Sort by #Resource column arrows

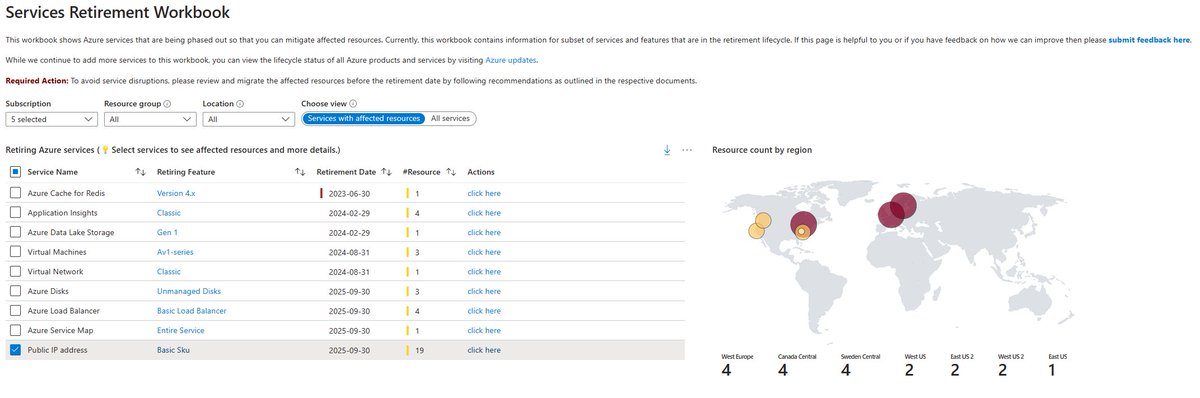[451, 172]
